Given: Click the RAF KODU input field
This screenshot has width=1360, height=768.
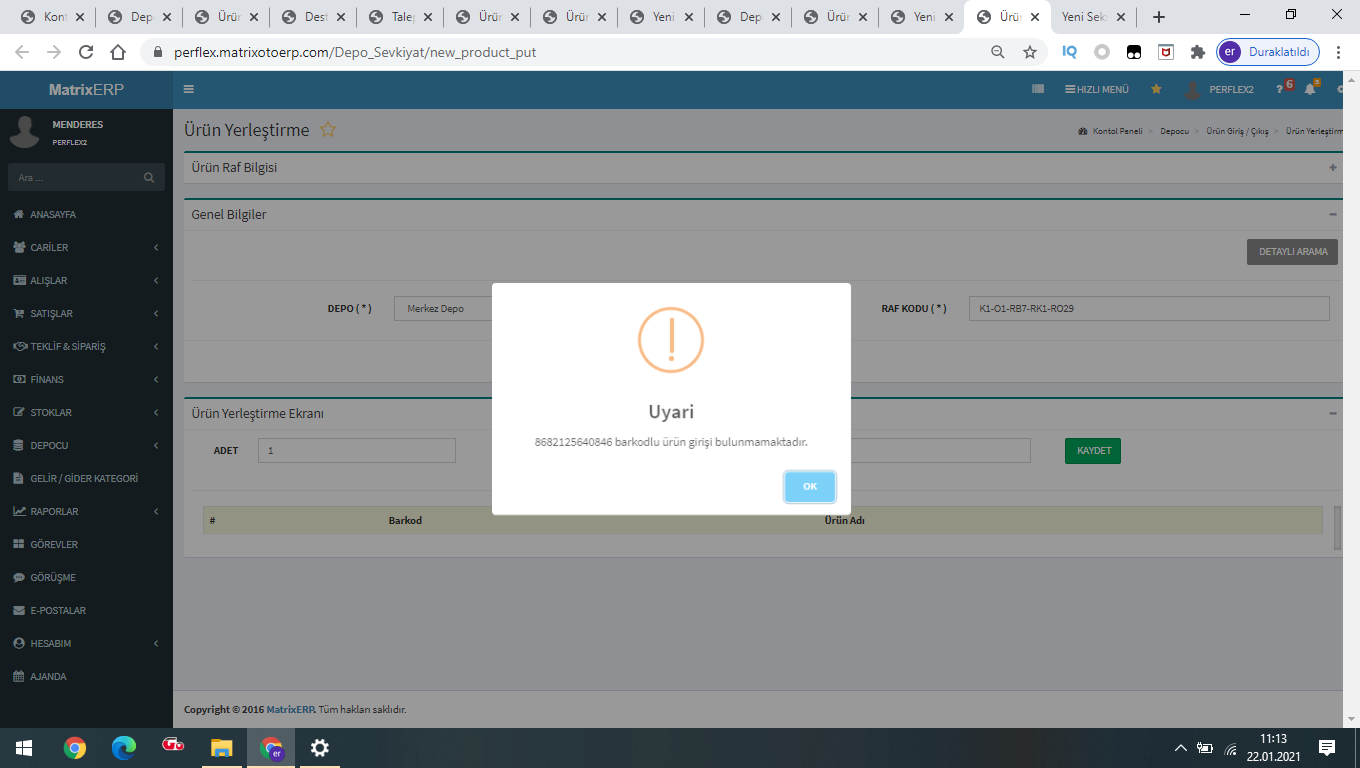Looking at the screenshot, I should pyautogui.click(x=1148, y=309).
